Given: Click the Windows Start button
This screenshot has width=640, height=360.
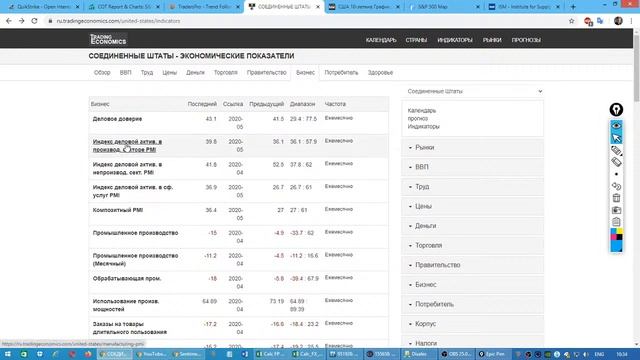Looking at the screenshot, I should tap(7, 354).
